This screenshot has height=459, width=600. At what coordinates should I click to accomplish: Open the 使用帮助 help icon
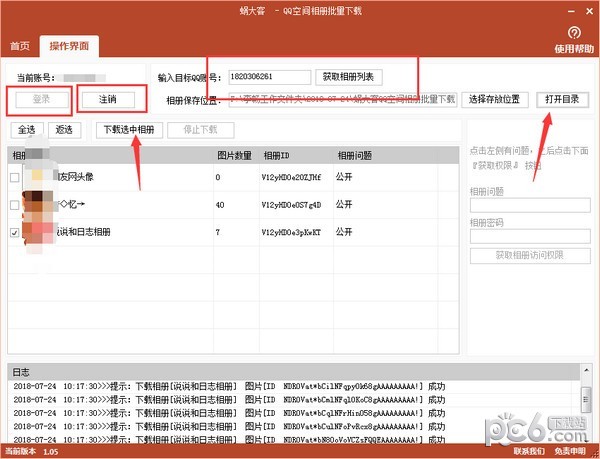[574, 33]
